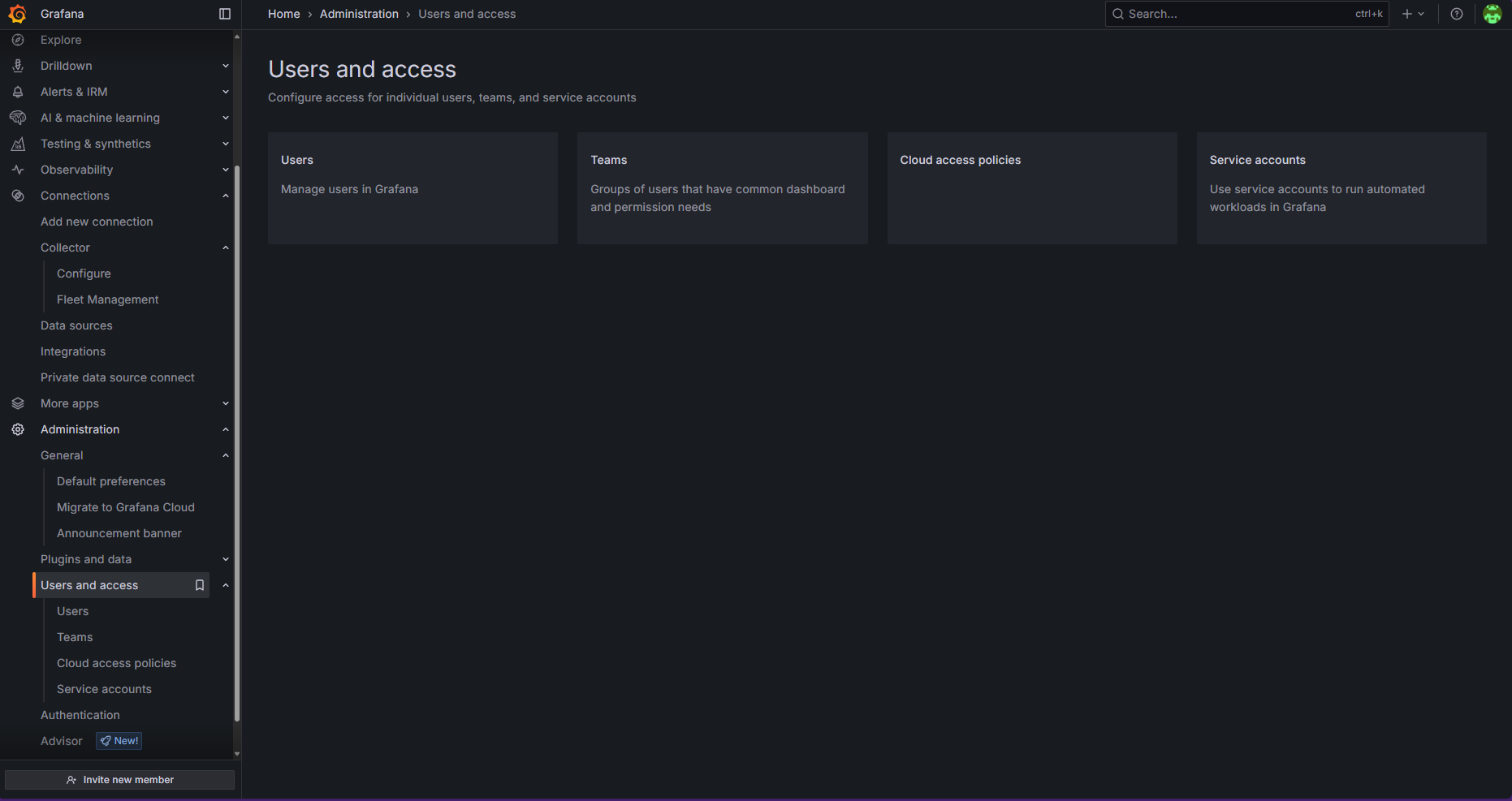Screen dimensions: 1512x801
Task: Open the Cloud access policies card
Action: pos(1032,188)
